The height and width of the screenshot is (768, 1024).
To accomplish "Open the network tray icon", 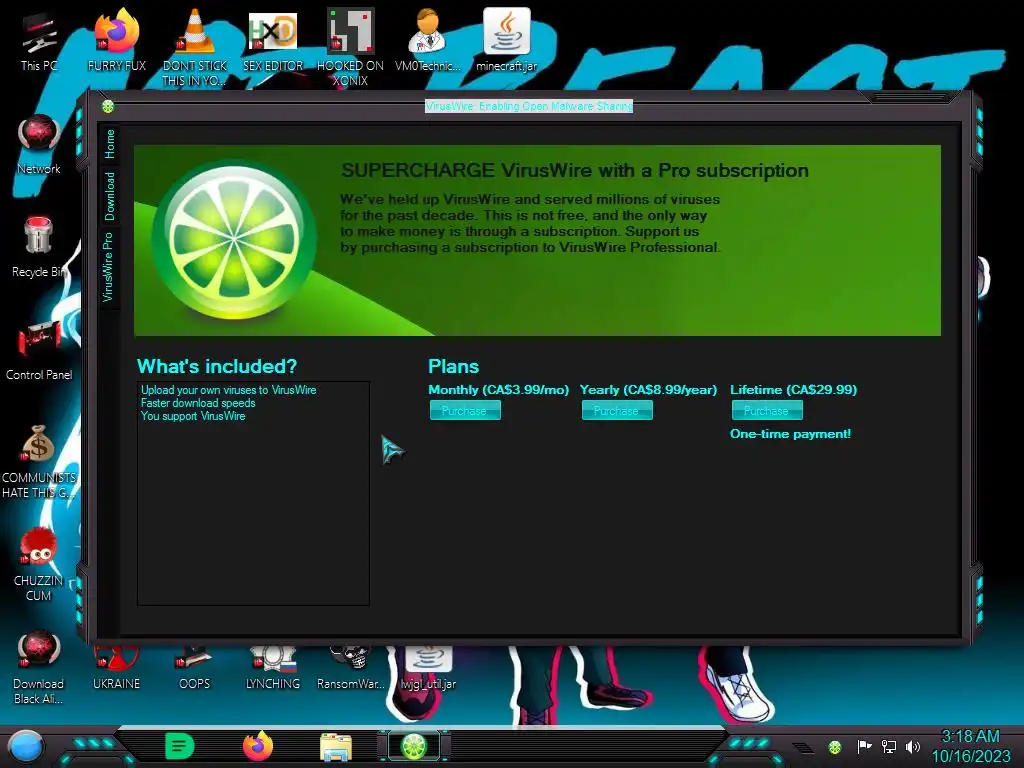I will click(888, 746).
